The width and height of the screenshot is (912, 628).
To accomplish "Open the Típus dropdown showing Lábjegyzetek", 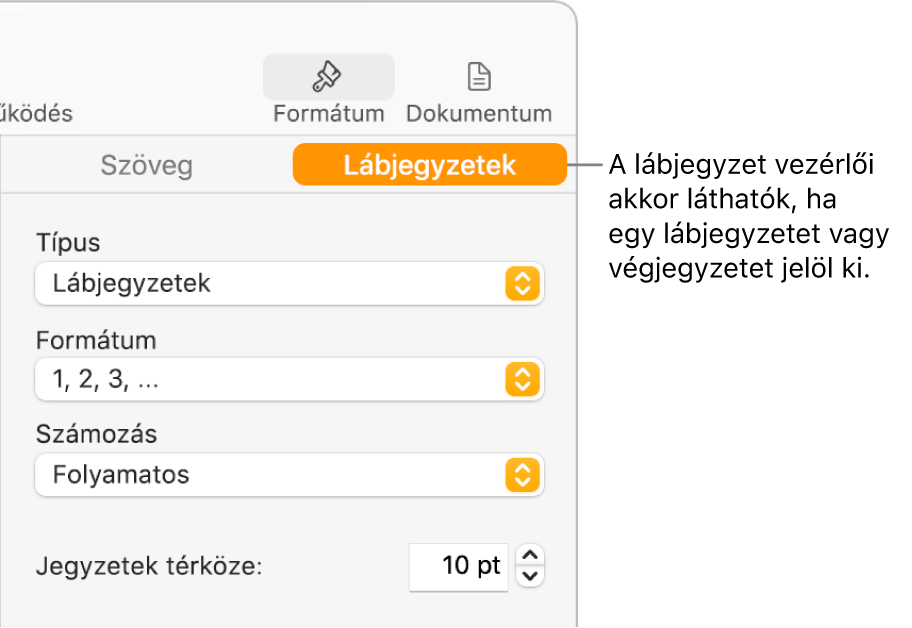I will point(270,284).
